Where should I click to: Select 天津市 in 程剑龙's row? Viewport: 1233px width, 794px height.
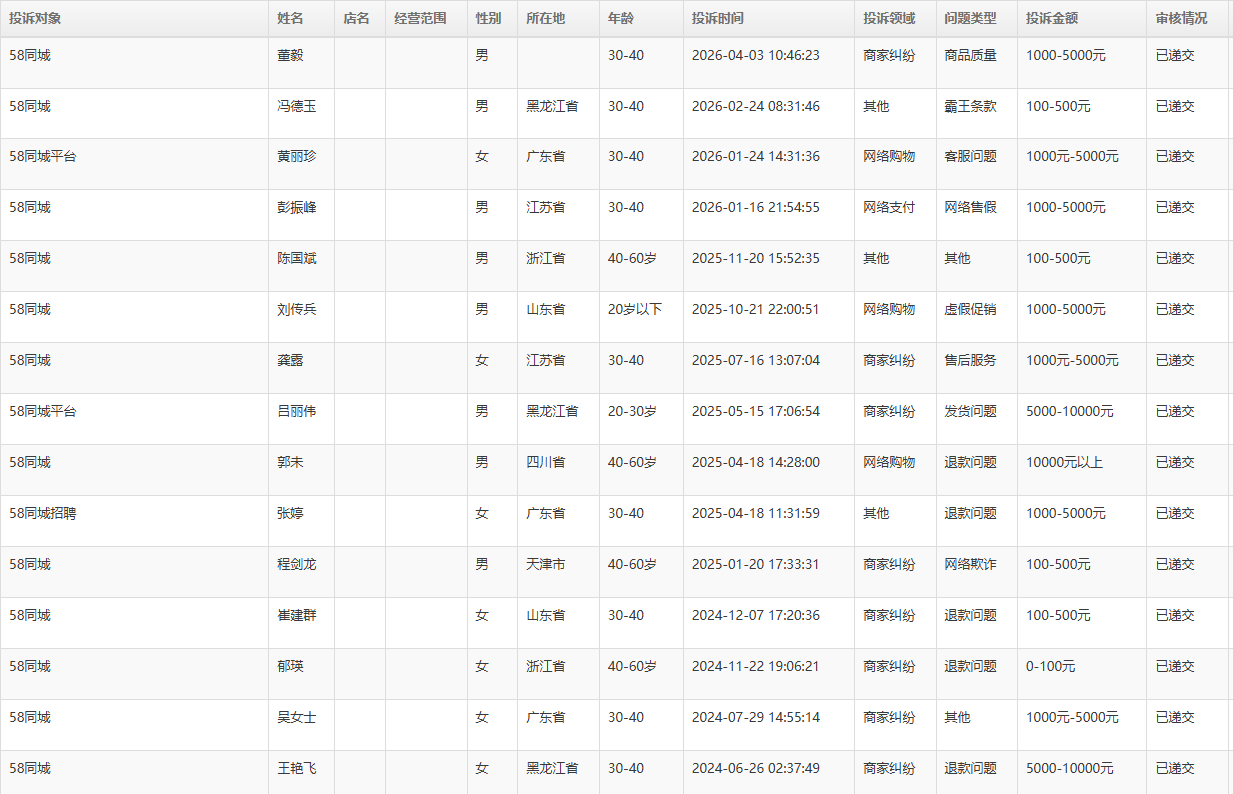pos(546,564)
